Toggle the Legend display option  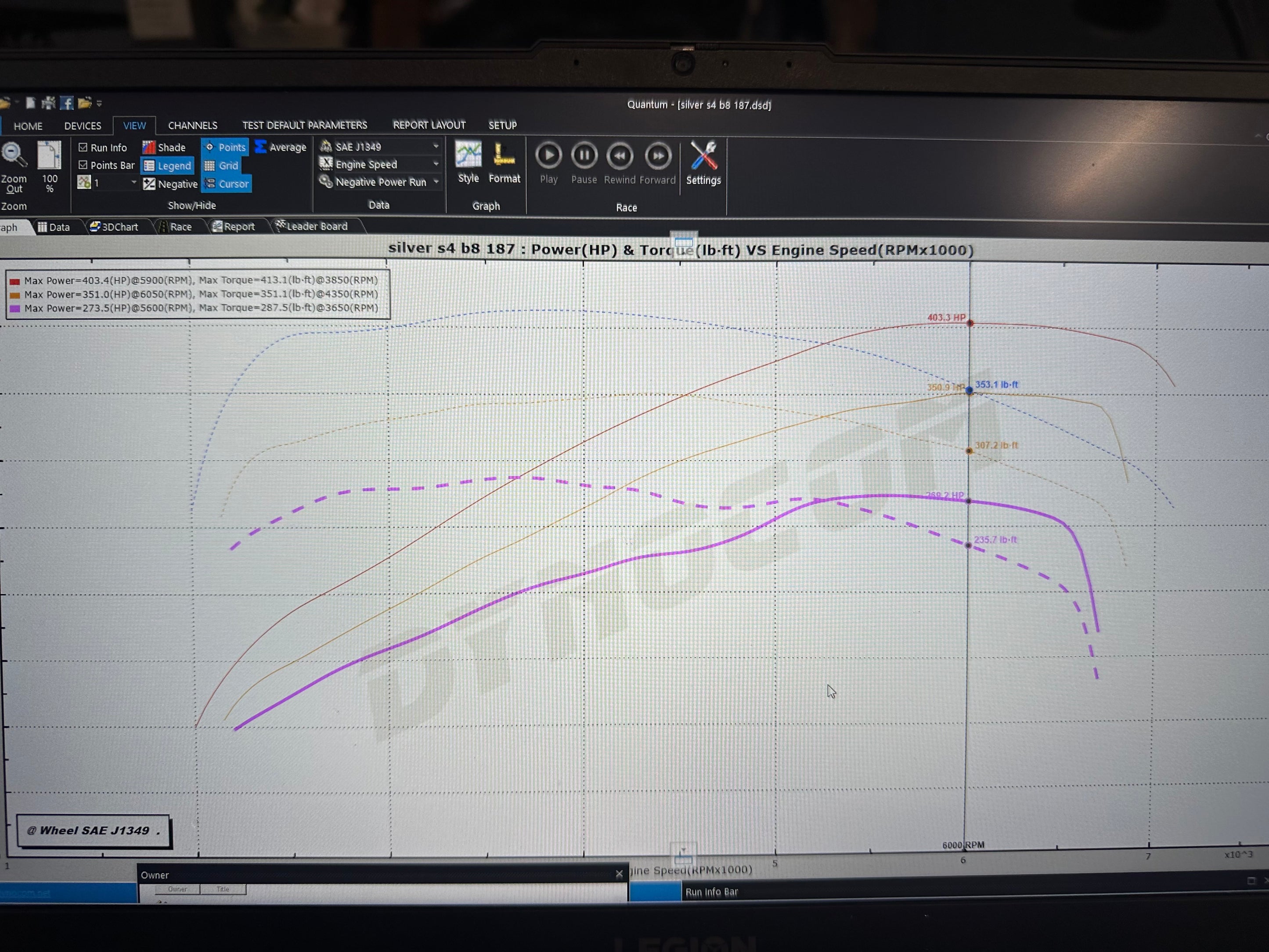point(167,165)
